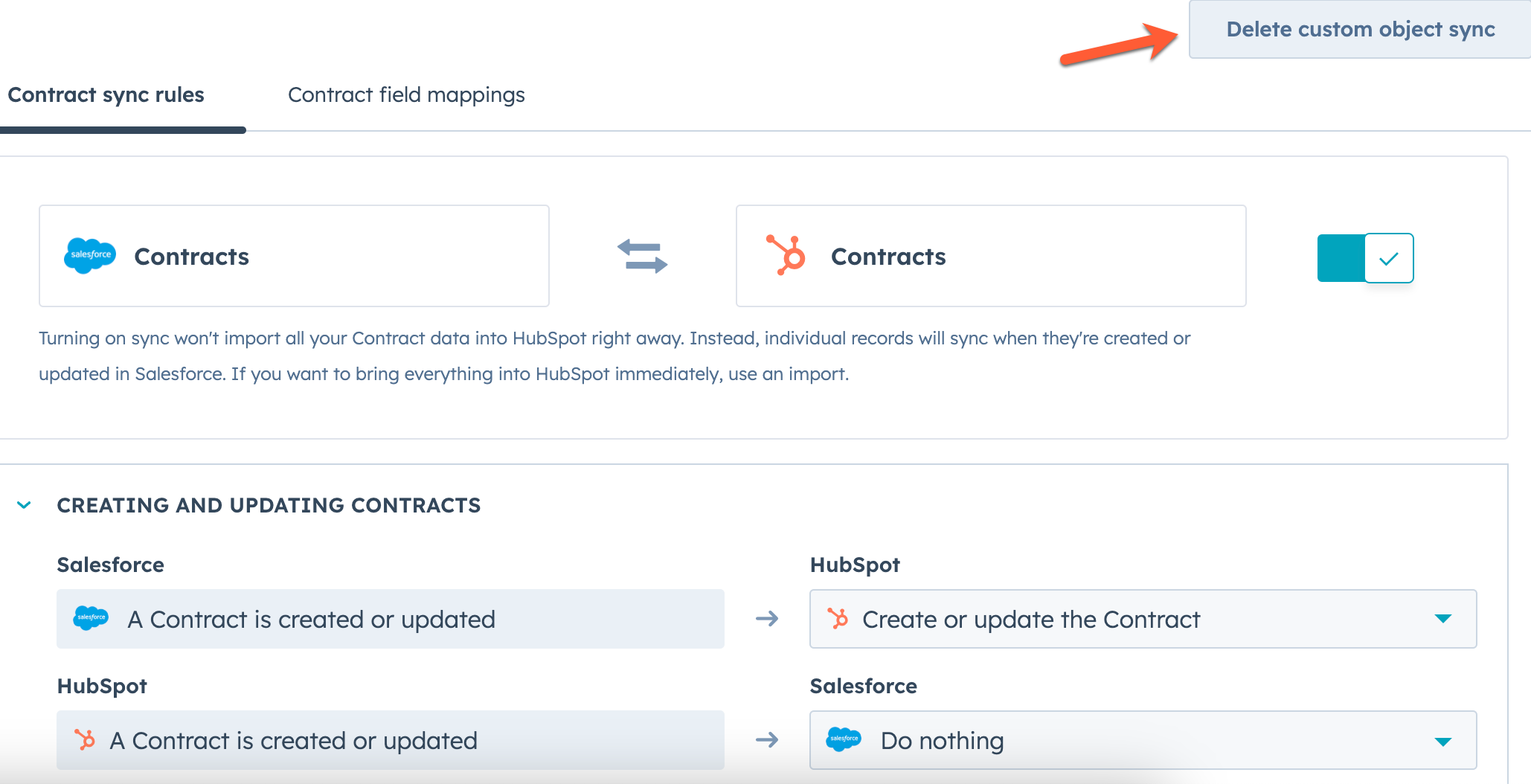Image resolution: width=1531 pixels, height=784 pixels.
Task: Toggle off syncing between Salesforce and HubSpot Contracts
Action: click(x=1364, y=258)
